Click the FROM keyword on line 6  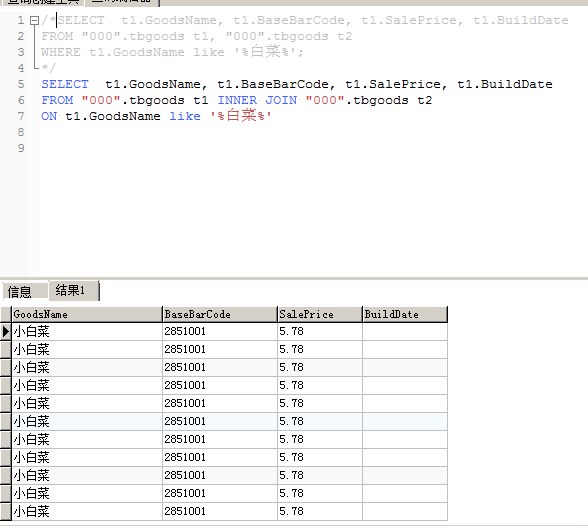57,100
